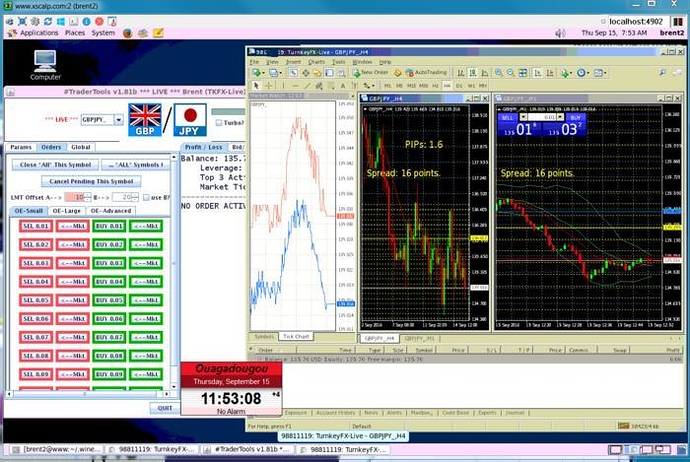Click the order panel vertical scrollbar
This screenshot has width=690, height=462.
click(174, 271)
